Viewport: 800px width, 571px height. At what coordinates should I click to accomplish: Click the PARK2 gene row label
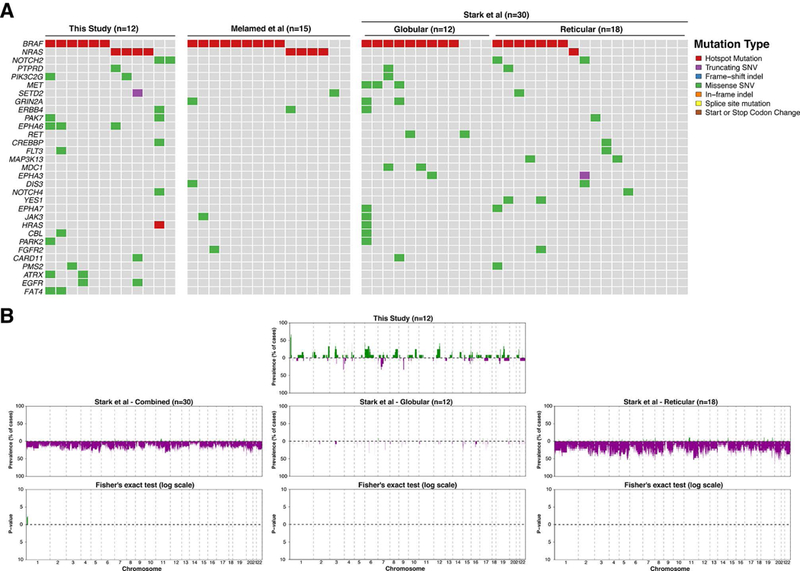pos(32,241)
